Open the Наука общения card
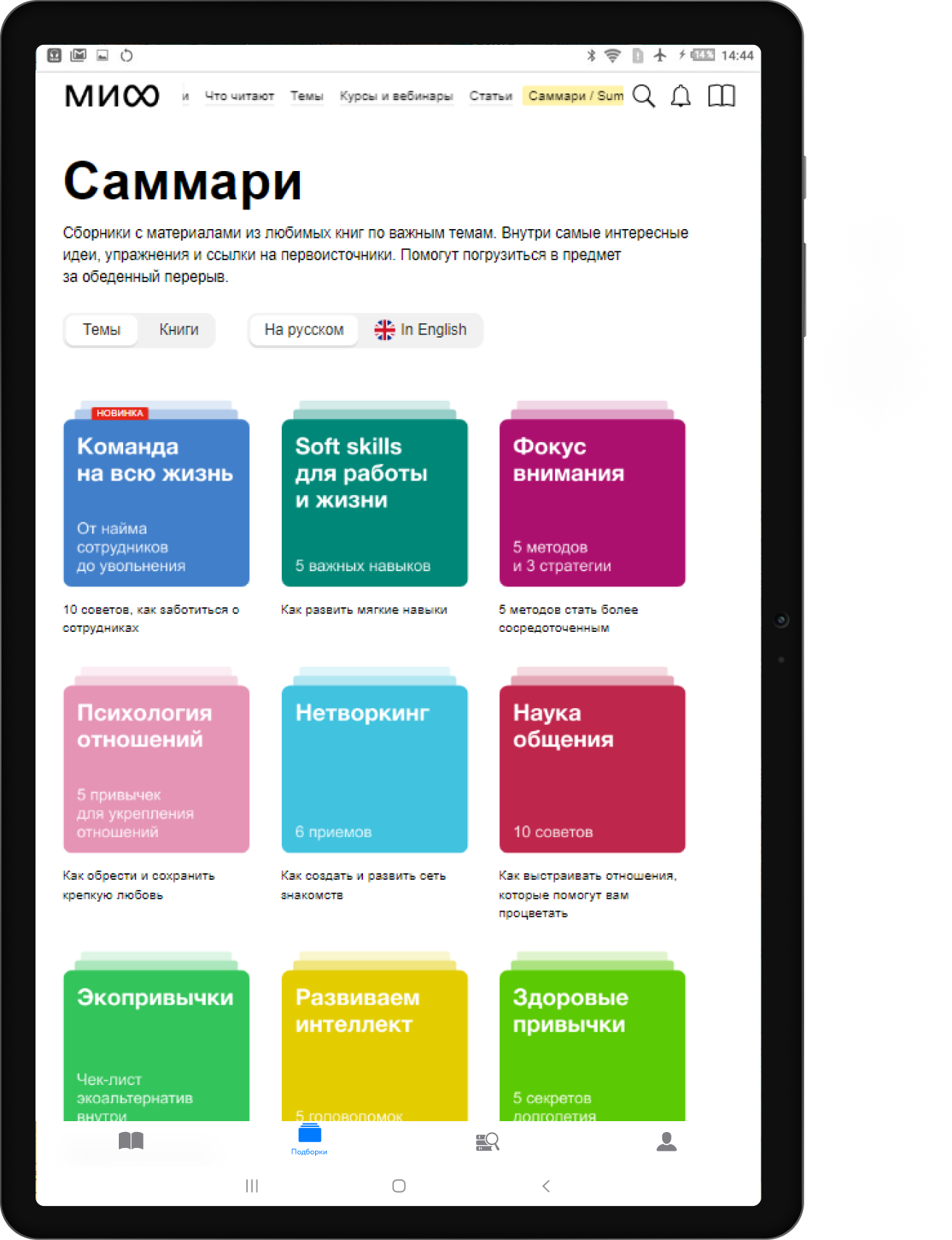952x1240 pixels. pos(593,769)
